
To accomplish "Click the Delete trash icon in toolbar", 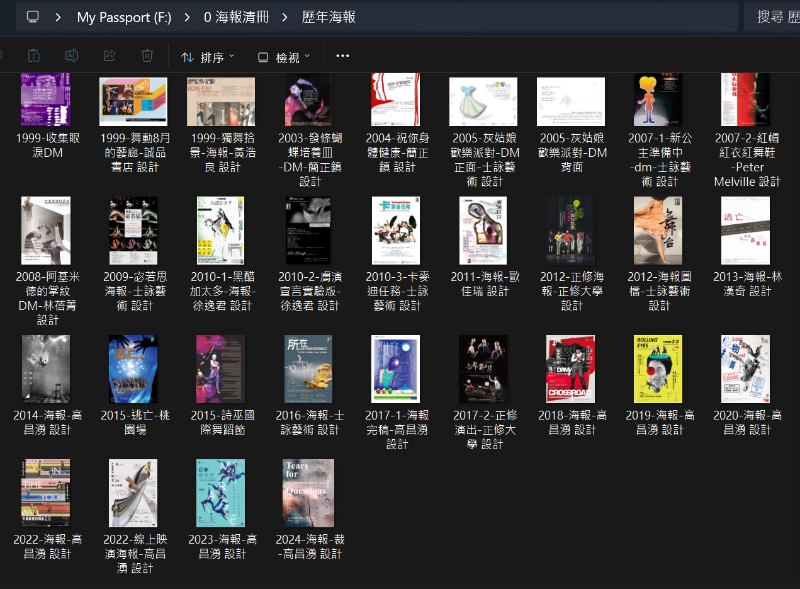I will coord(148,57).
